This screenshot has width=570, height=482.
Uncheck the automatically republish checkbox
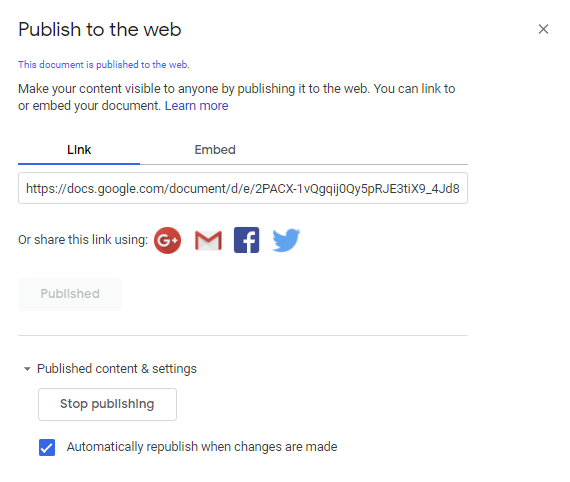pyautogui.click(x=47, y=447)
